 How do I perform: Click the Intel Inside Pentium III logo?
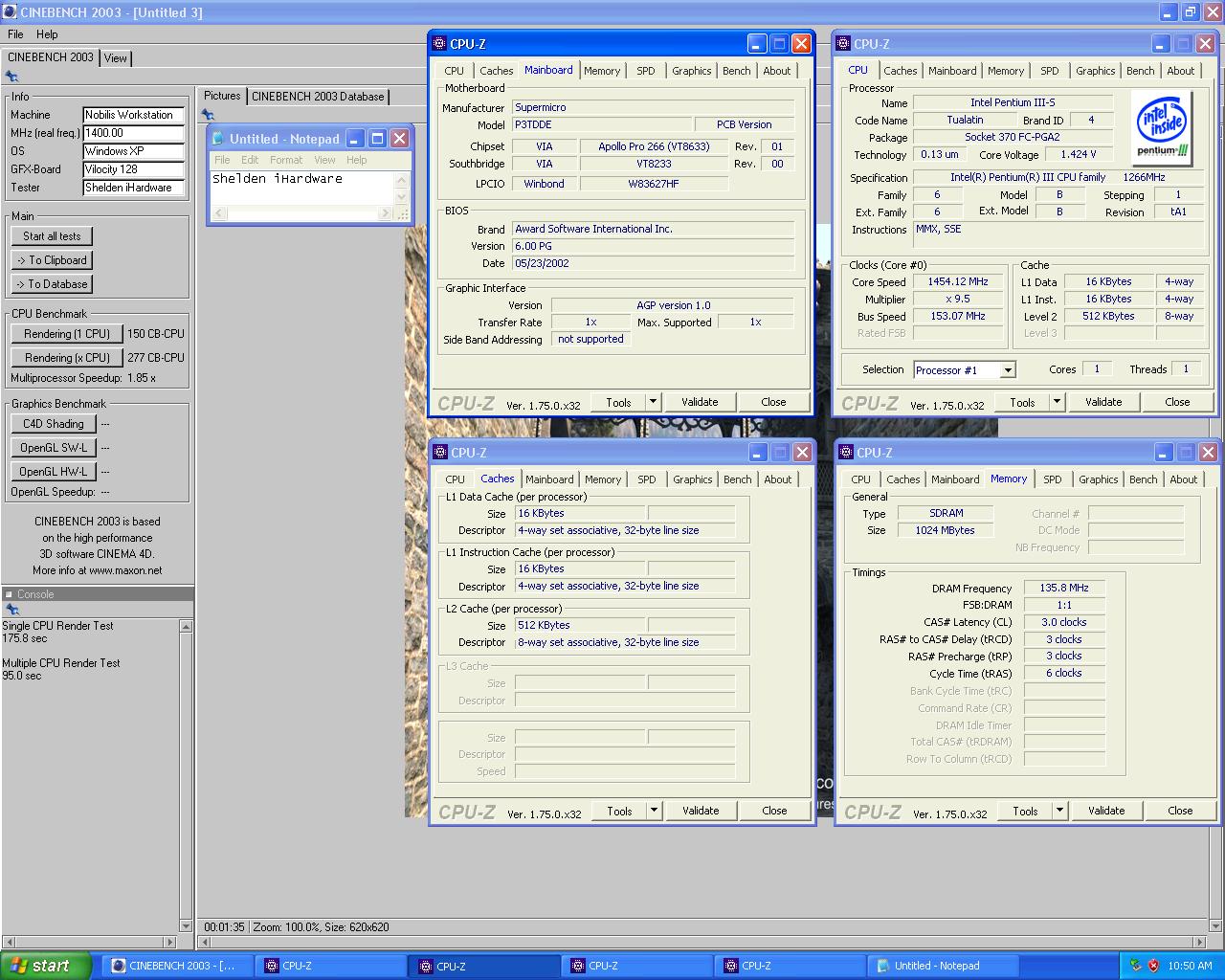click(x=1162, y=127)
